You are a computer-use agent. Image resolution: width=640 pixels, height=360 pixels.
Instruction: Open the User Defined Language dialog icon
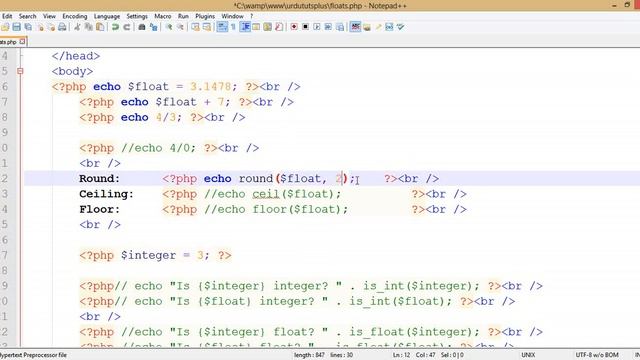point(256,27)
